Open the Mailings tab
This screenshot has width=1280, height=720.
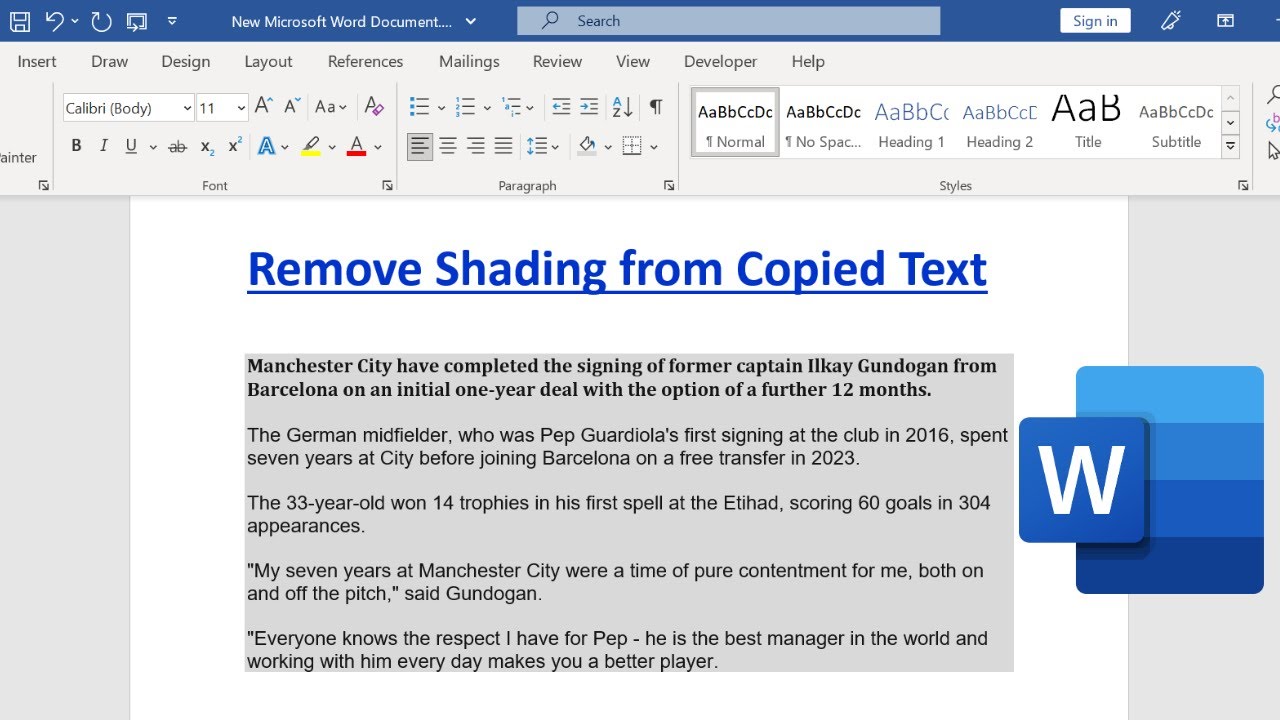469,61
